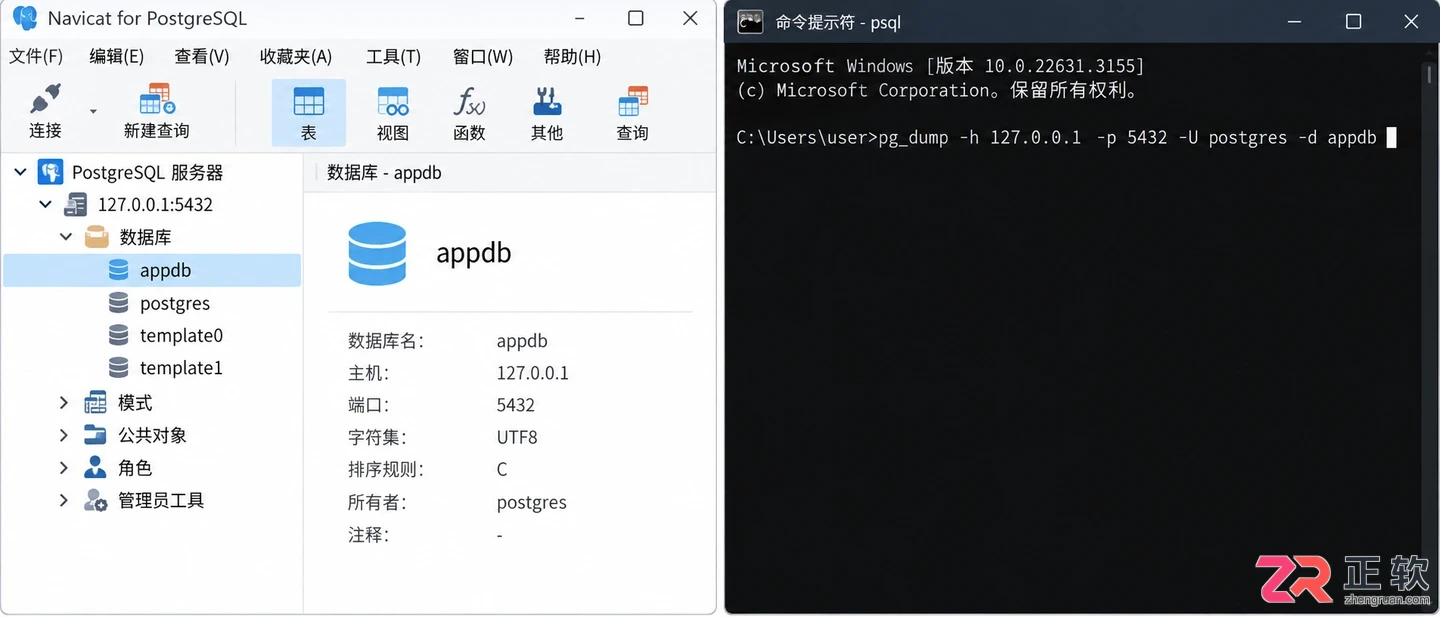
Task: Click the template0 database icon
Action: pos(118,335)
